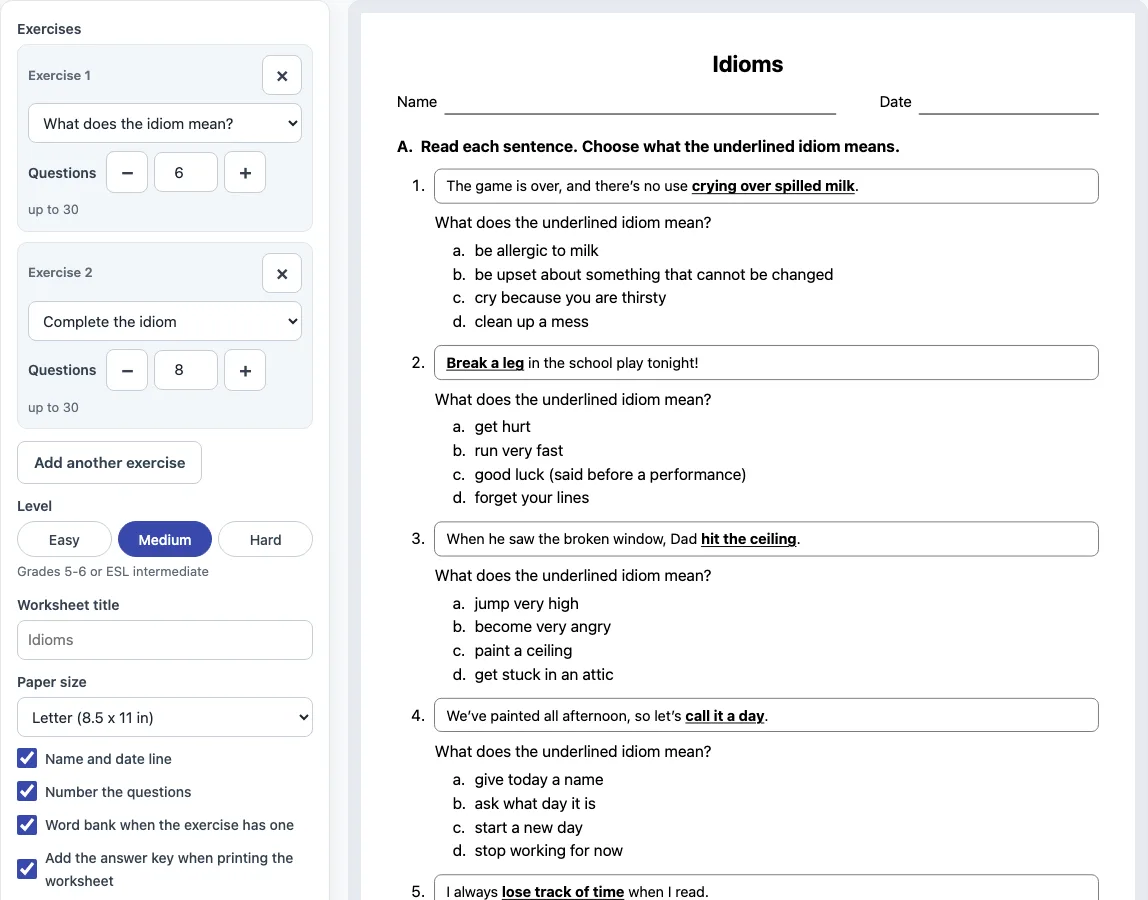Open the 'What does the idiom mean?' dropdown

165,124
